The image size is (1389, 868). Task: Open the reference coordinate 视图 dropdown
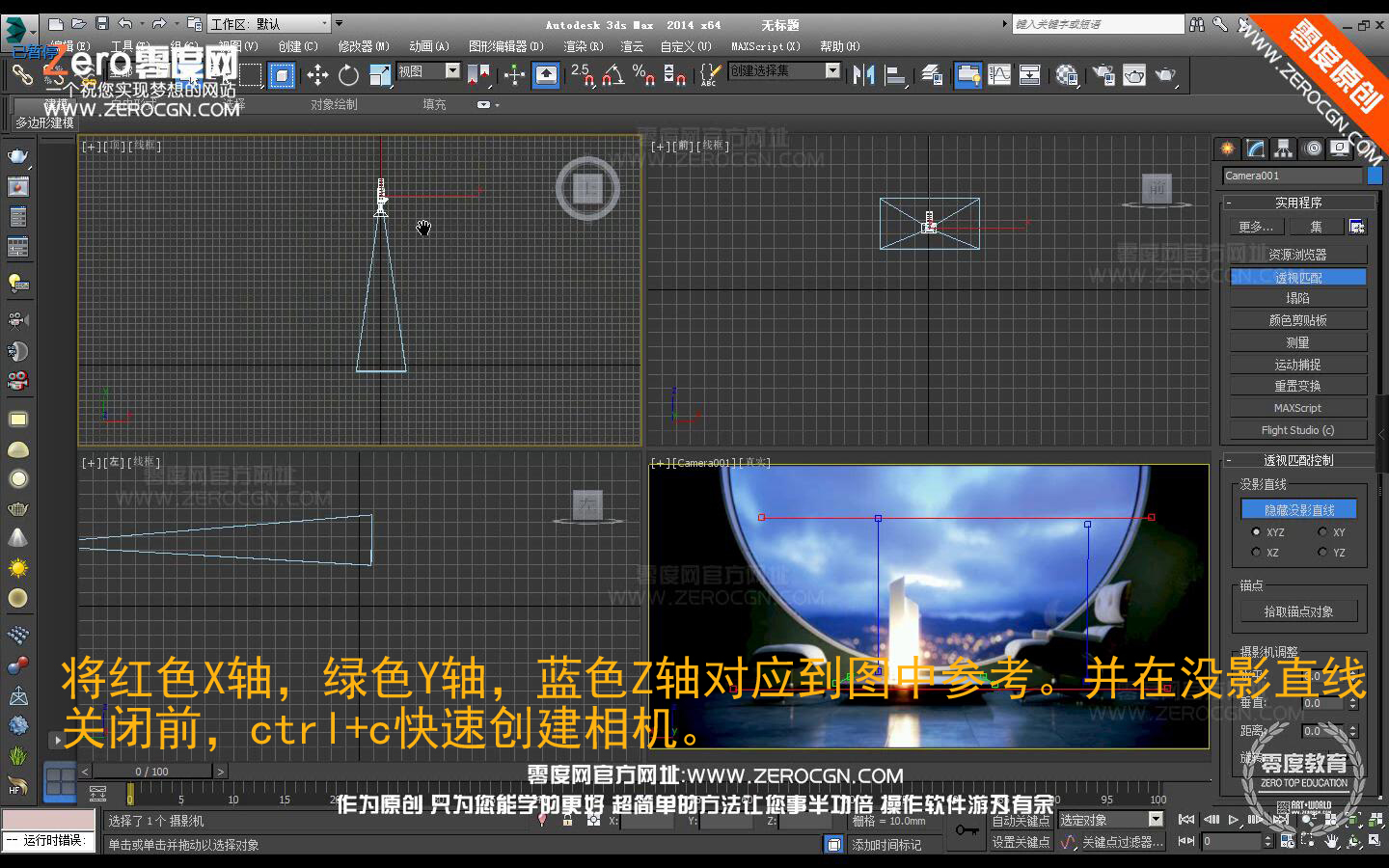428,71
